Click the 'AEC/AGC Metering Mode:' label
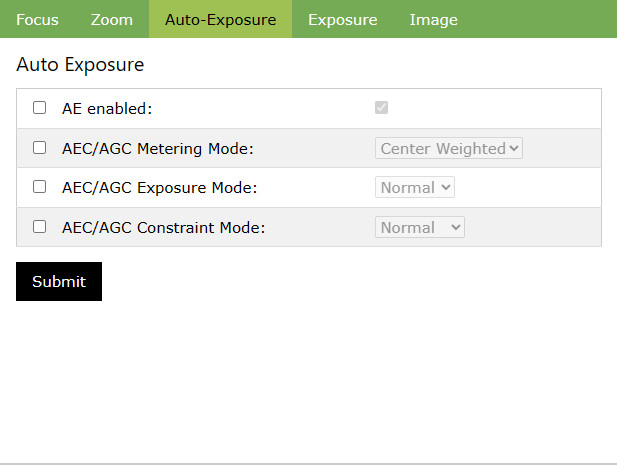617x465 pixels. [158, 148]
